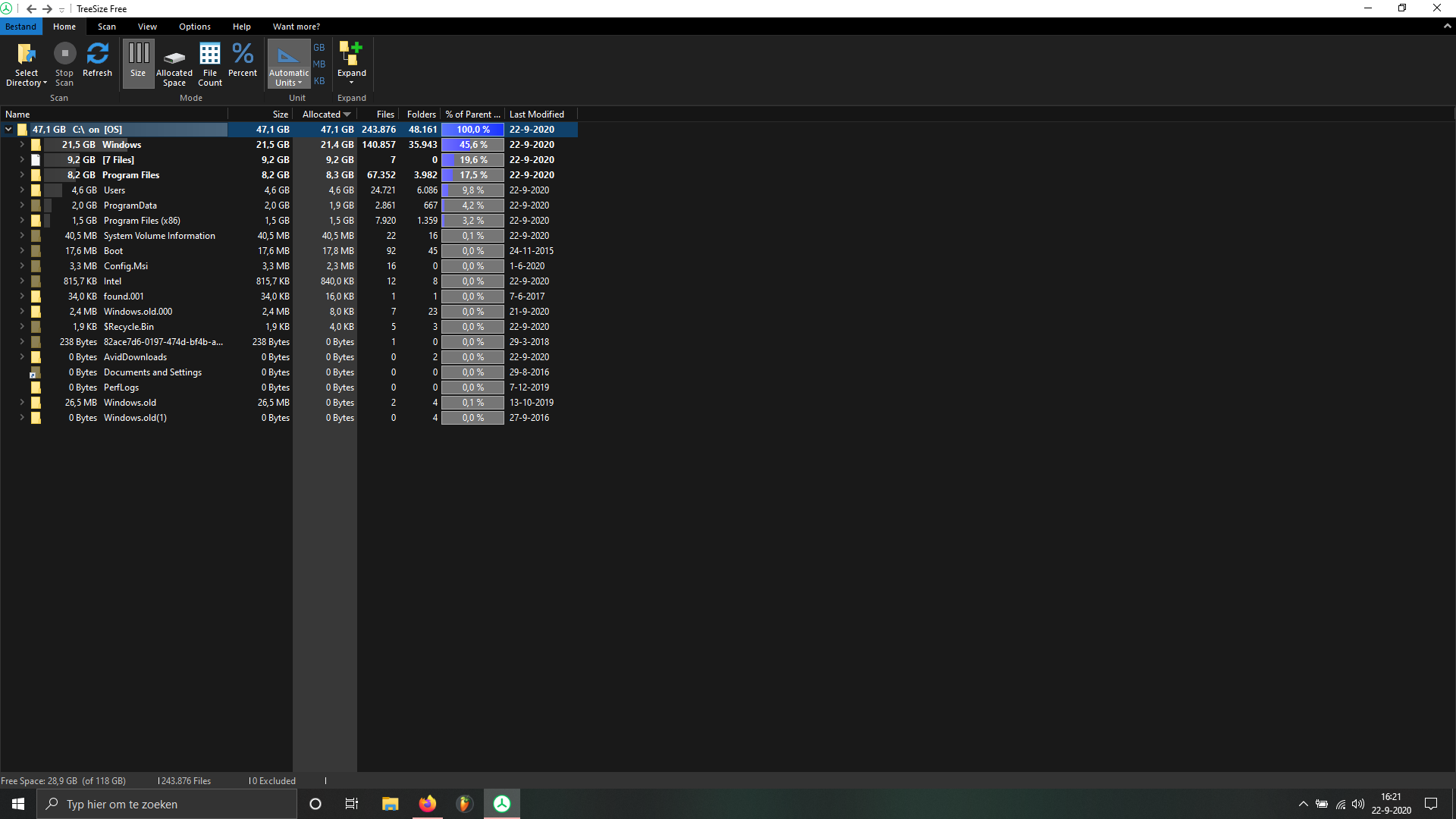Click the Want more? link
The width and height of the screenshot is (1456, 819).
(x=296, y=27)
